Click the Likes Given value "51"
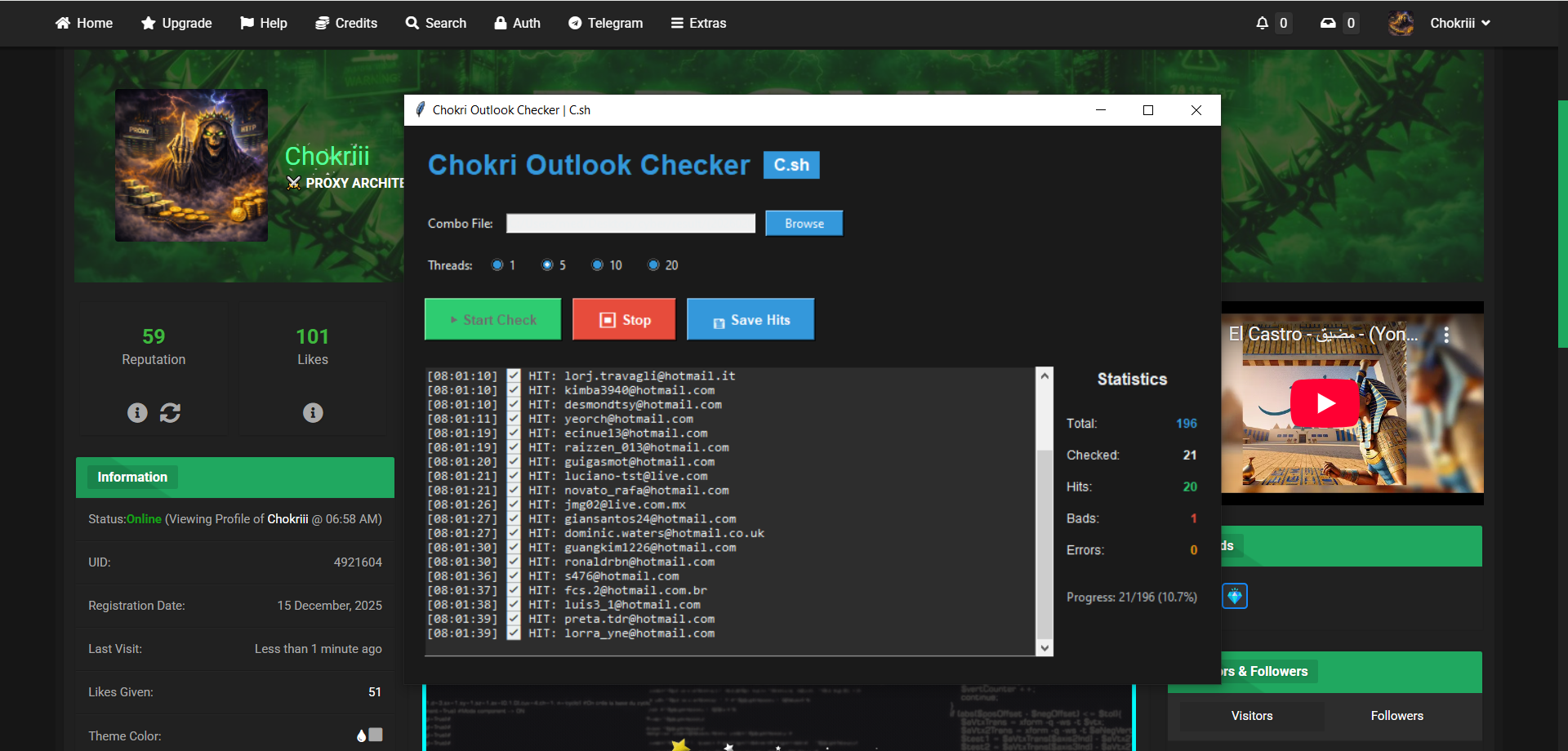Screen dimensions: 1568x751 [x=375, y=692]
